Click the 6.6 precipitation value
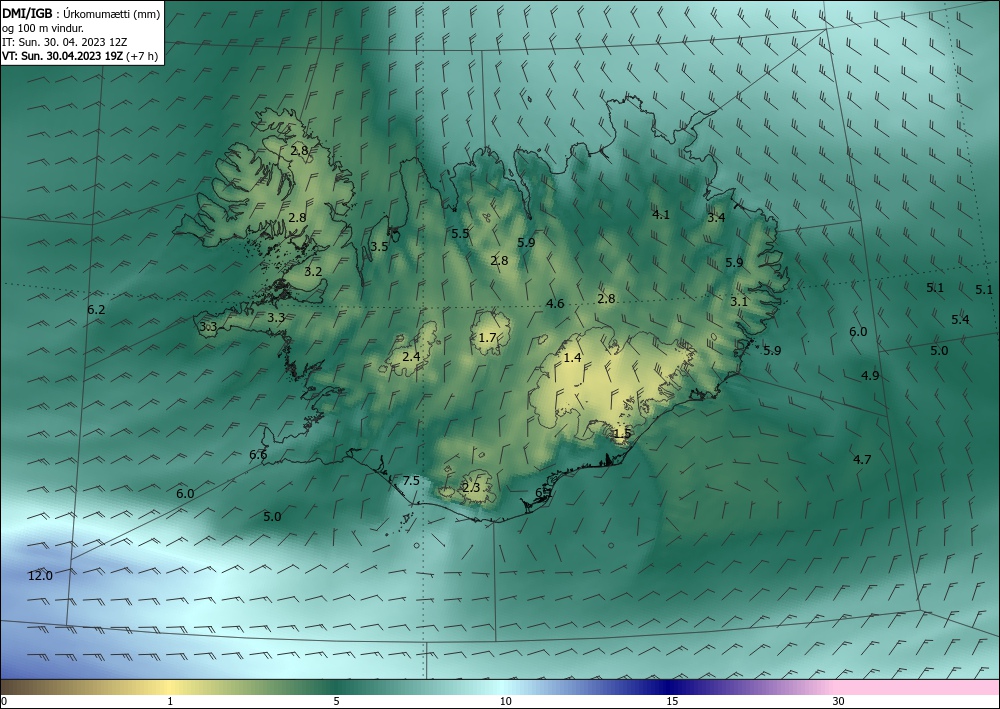This screenshot has width=1000, height=709. coord(258,455)
